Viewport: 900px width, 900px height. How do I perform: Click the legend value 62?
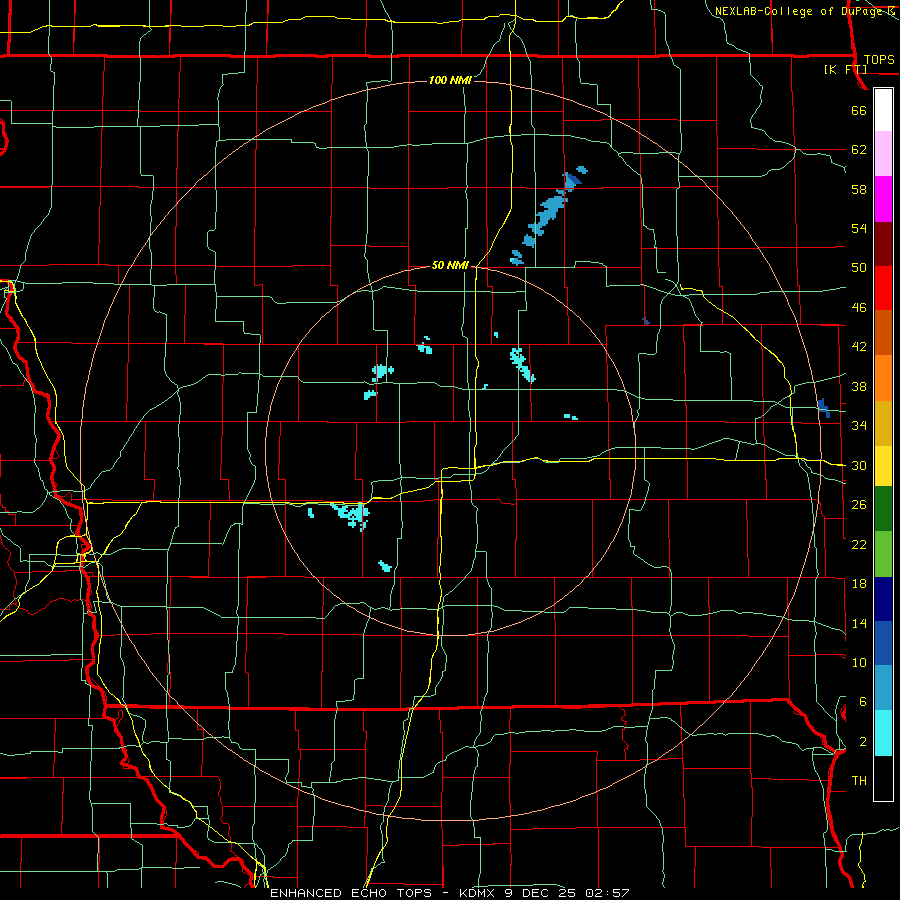(x=859, y=149)
